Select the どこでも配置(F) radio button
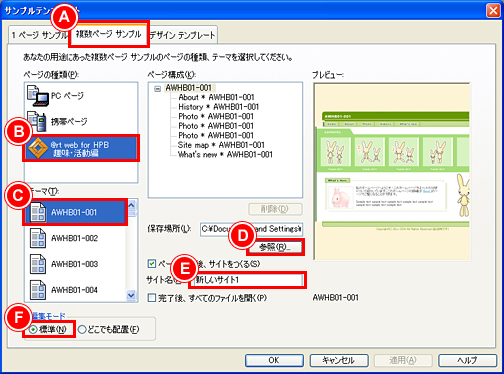This screenshot has height=374, width=504. click(x=82, y=330)
